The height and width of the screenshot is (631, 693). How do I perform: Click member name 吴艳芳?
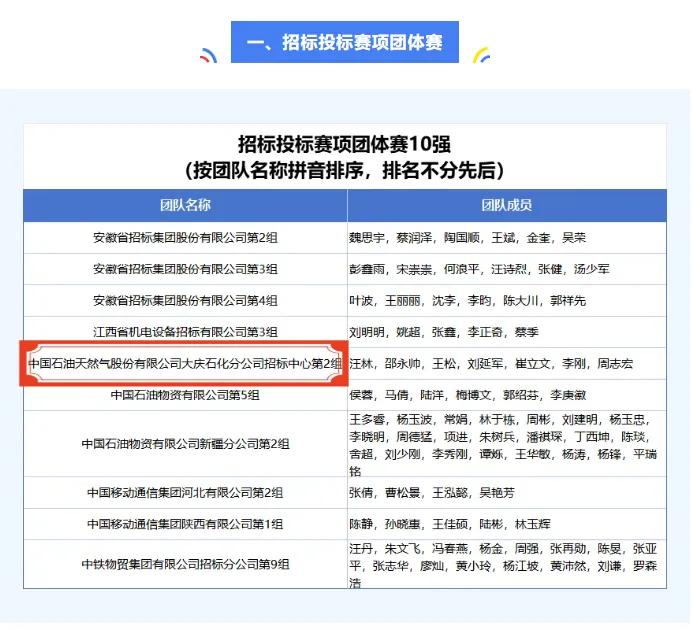(497, 493)
